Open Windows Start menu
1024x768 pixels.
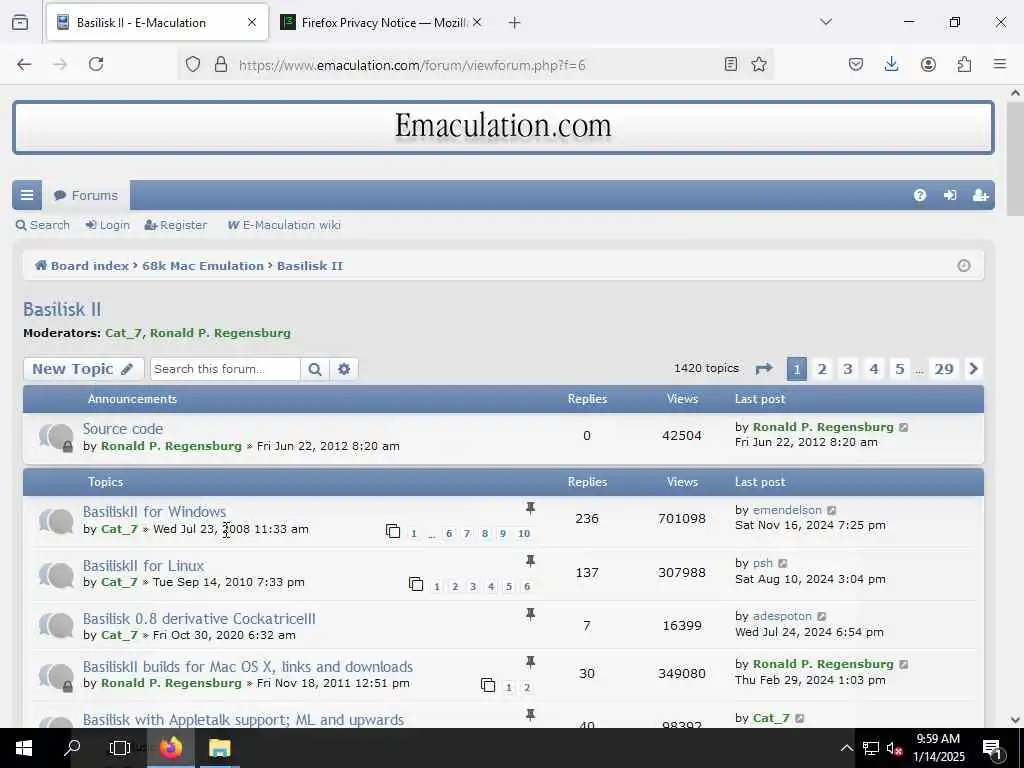tap(24, 748)
